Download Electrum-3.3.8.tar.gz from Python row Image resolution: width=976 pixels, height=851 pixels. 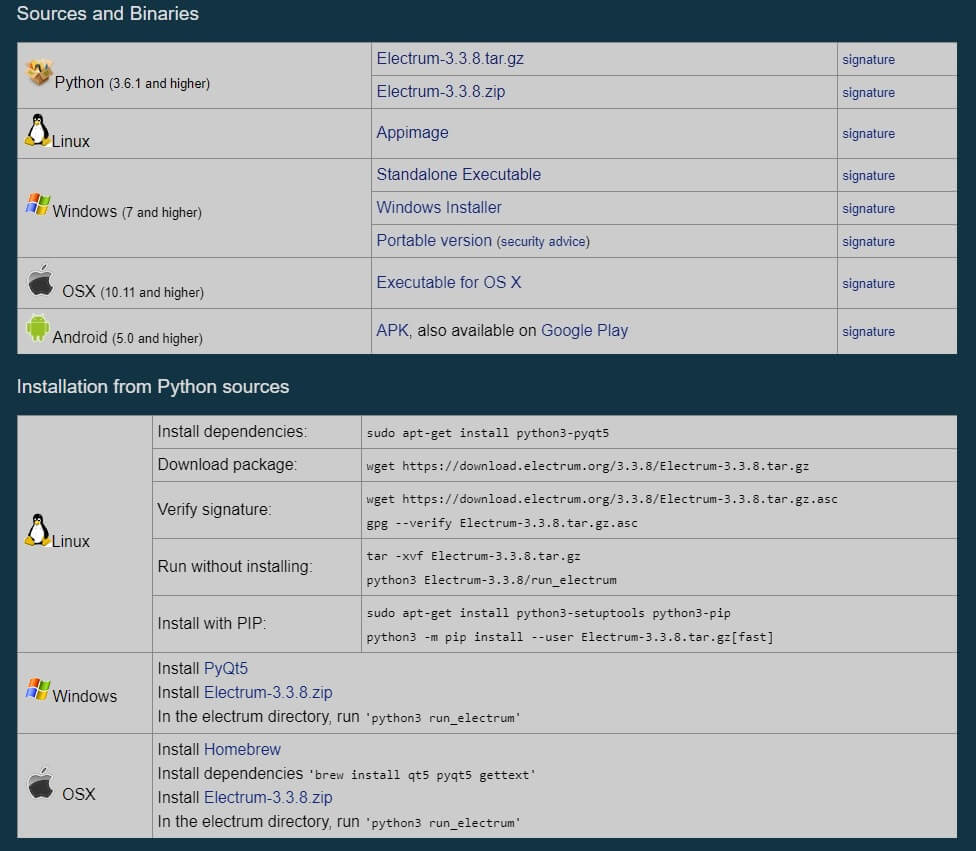(x=450, y=59)
